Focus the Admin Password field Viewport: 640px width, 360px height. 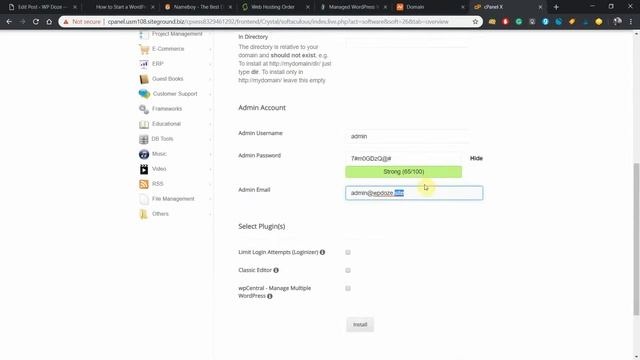click(x=404, y=158)
